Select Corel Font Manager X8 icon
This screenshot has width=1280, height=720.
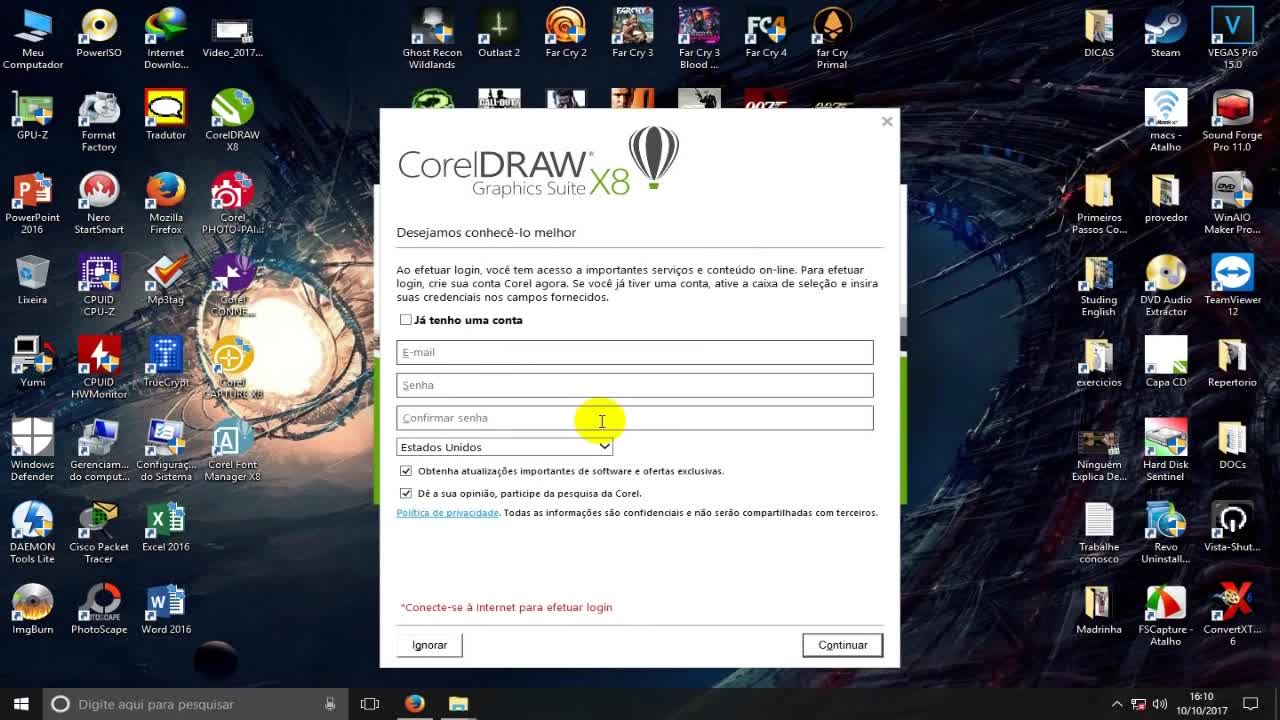pos(232,450)
